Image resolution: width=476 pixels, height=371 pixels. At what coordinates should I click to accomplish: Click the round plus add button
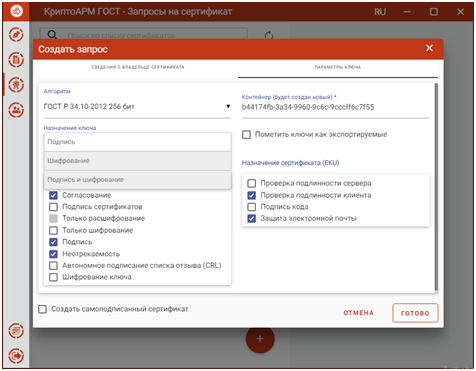(260, 339)
